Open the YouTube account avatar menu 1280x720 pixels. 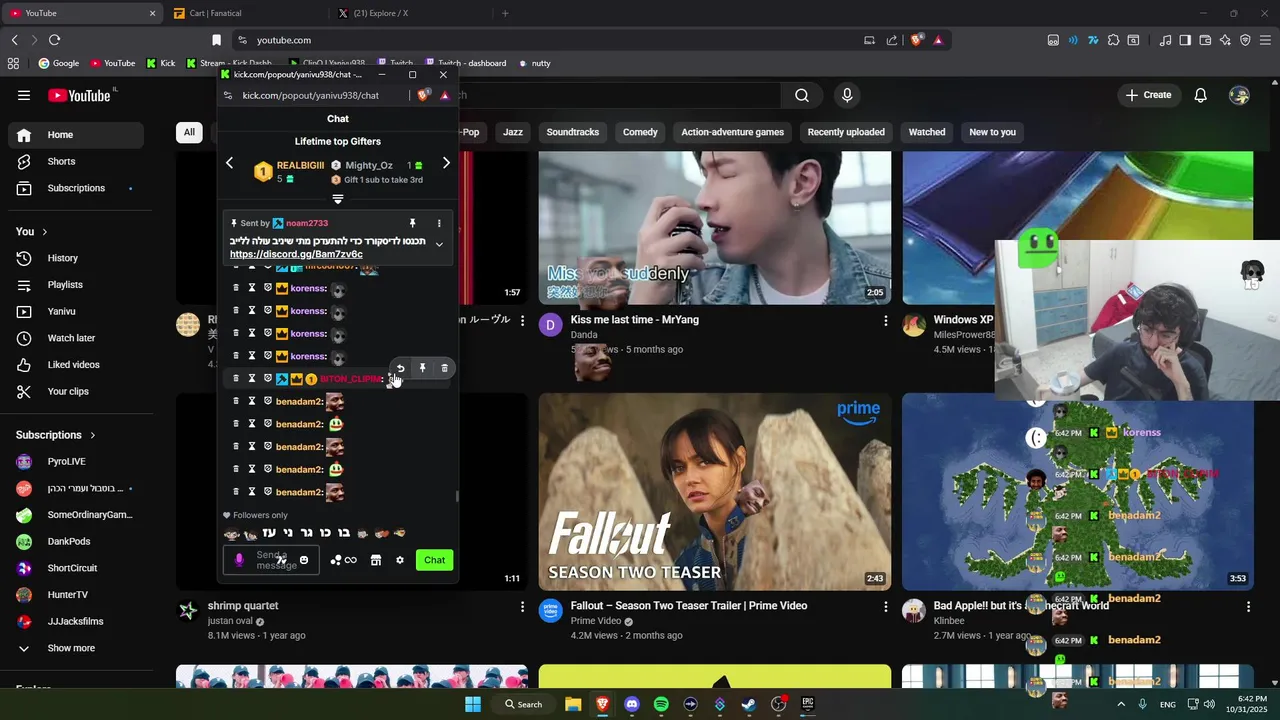(x=1240, y=95)
